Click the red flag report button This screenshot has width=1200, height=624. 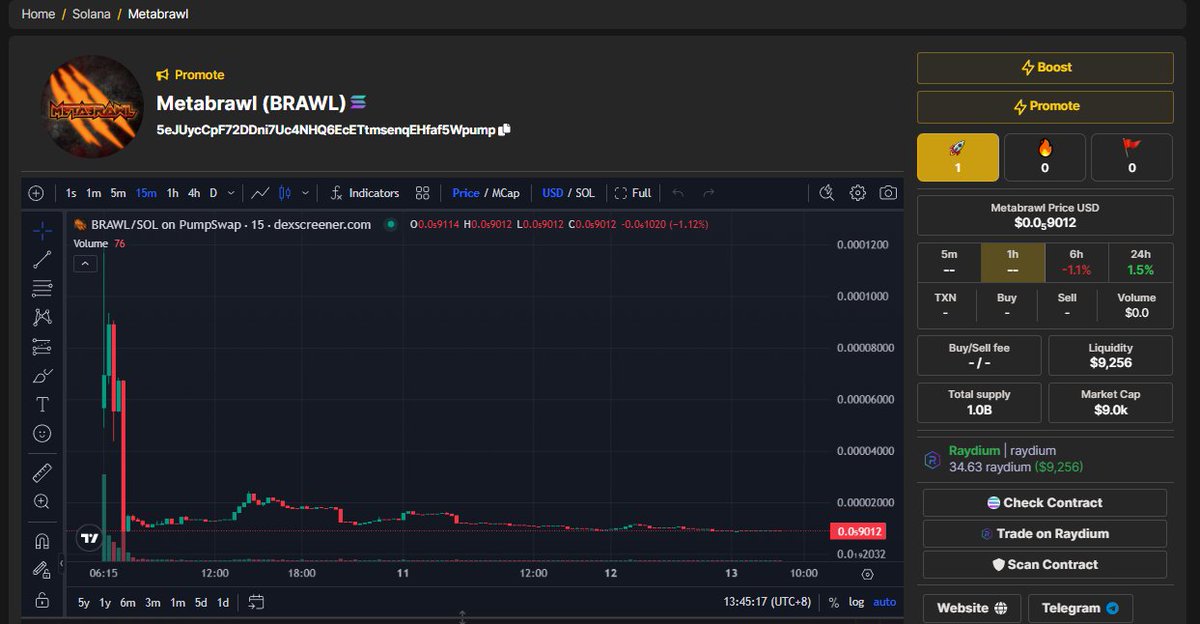pyautogui.click(x=1132, y=157)
